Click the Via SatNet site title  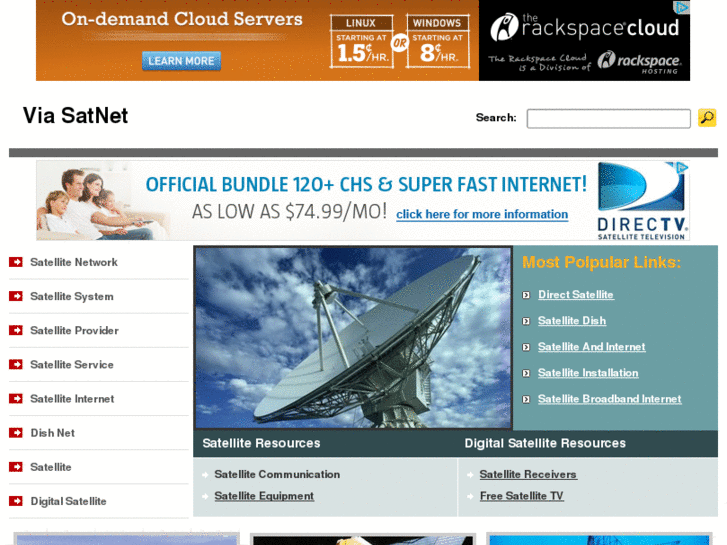(76, 115)
